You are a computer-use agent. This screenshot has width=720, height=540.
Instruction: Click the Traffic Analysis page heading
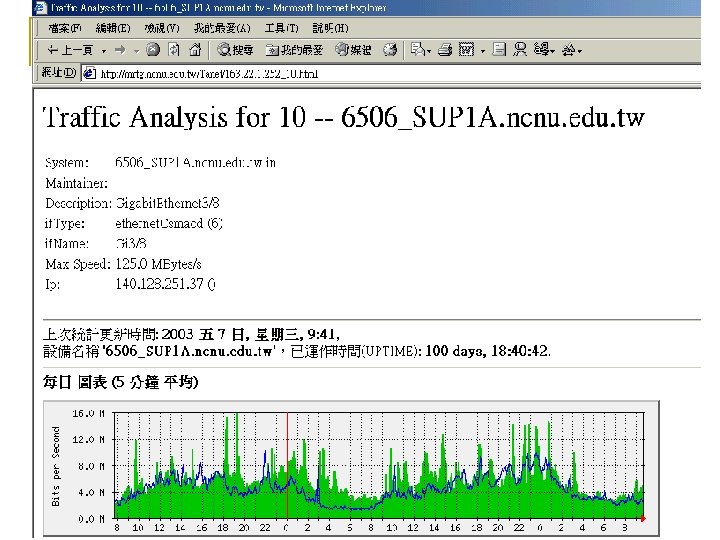(343, 117)
